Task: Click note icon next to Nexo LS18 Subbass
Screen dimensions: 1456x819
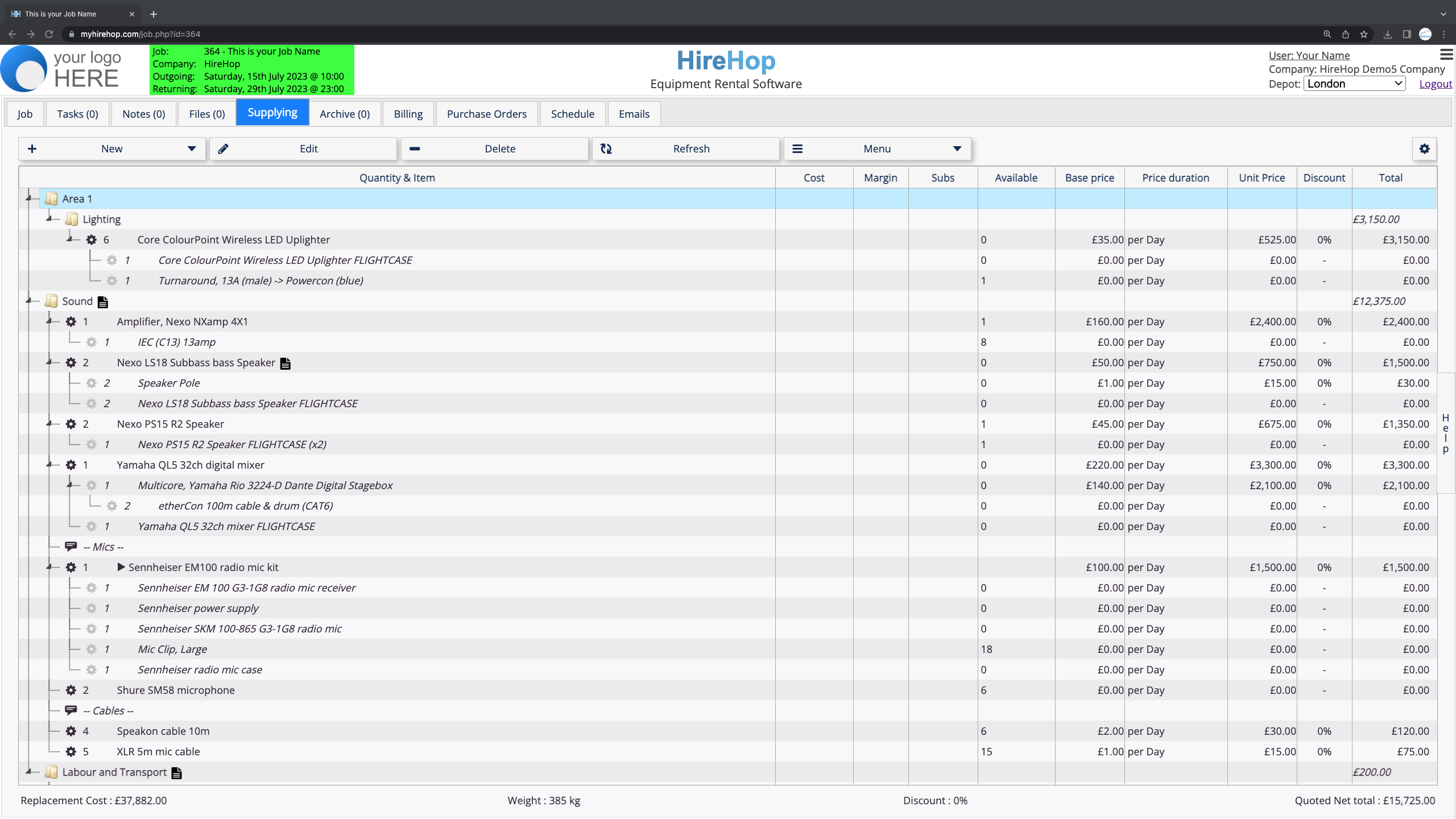Action: [x=286, y=363]
